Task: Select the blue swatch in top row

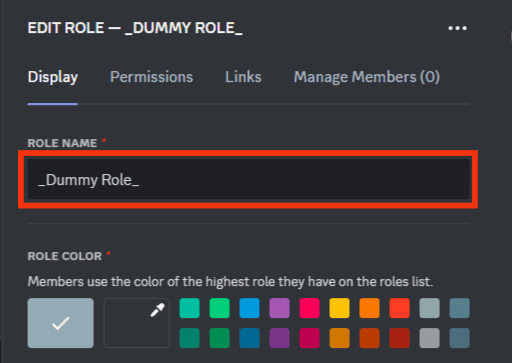Action: click(x=250, y=308)
